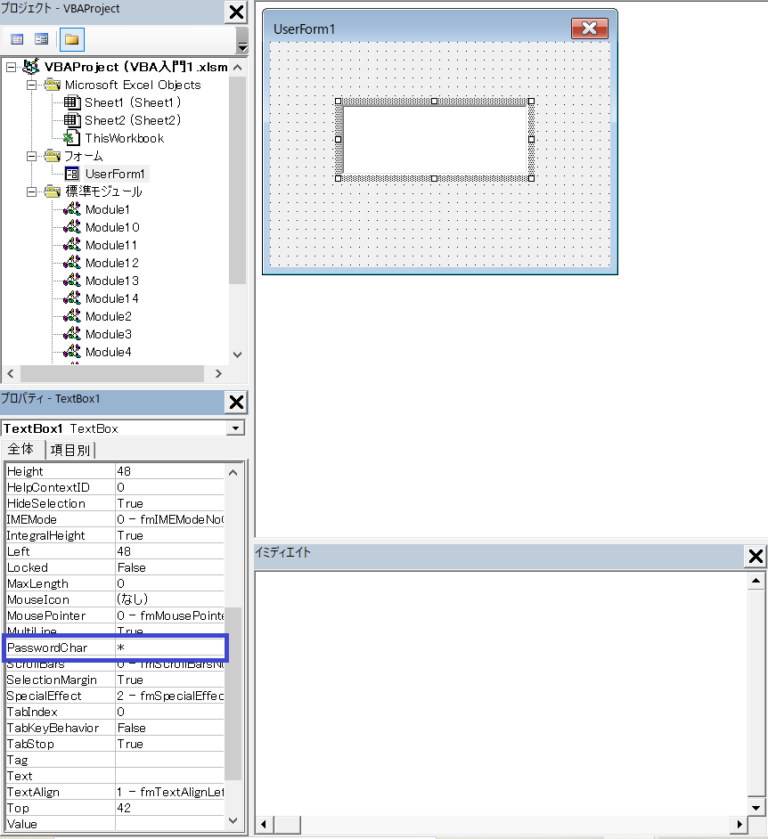This screenshot has height=839, width=768.
Task: Close the イミディエイト window
Action: tap(756, 556)
